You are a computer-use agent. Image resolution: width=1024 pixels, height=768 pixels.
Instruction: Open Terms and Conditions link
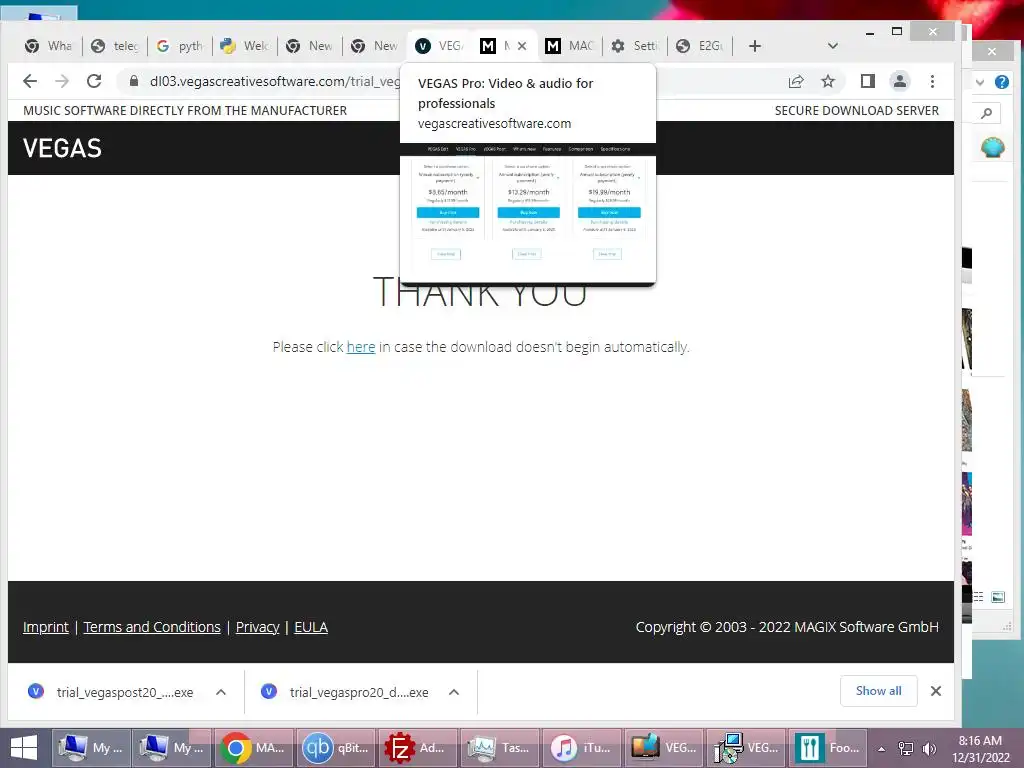pos(152,627)
